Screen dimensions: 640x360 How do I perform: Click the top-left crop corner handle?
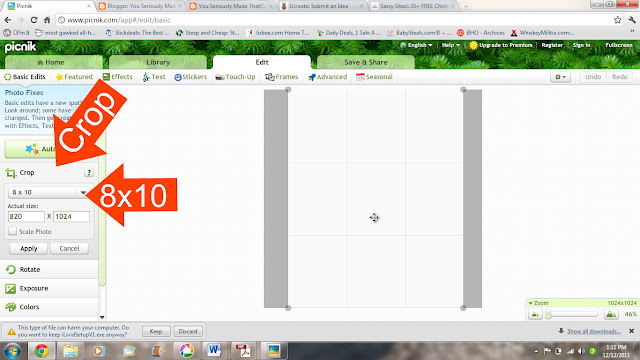click(288, 89)
